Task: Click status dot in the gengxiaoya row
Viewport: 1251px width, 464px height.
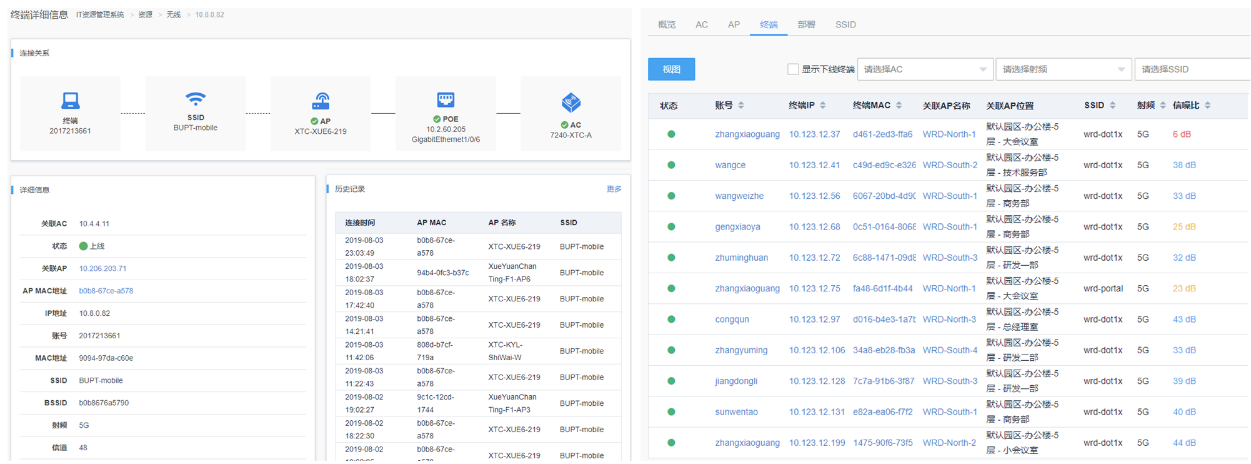Action: [x=671, y=227]
